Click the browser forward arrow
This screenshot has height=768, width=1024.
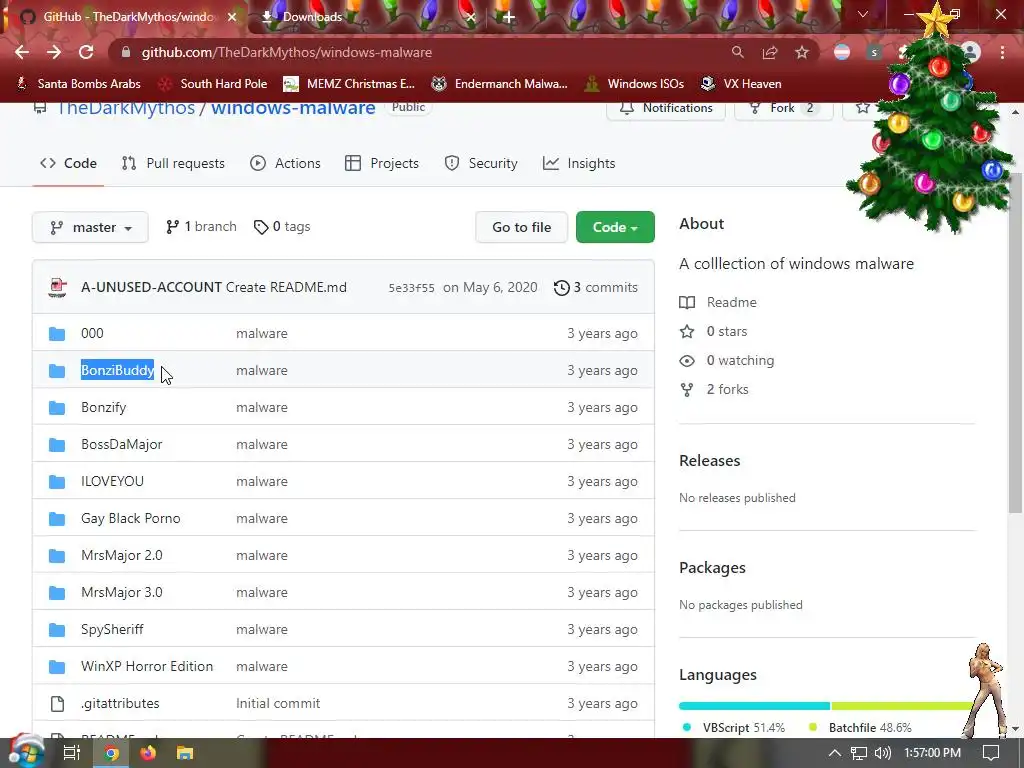click(x=54, y=52)
